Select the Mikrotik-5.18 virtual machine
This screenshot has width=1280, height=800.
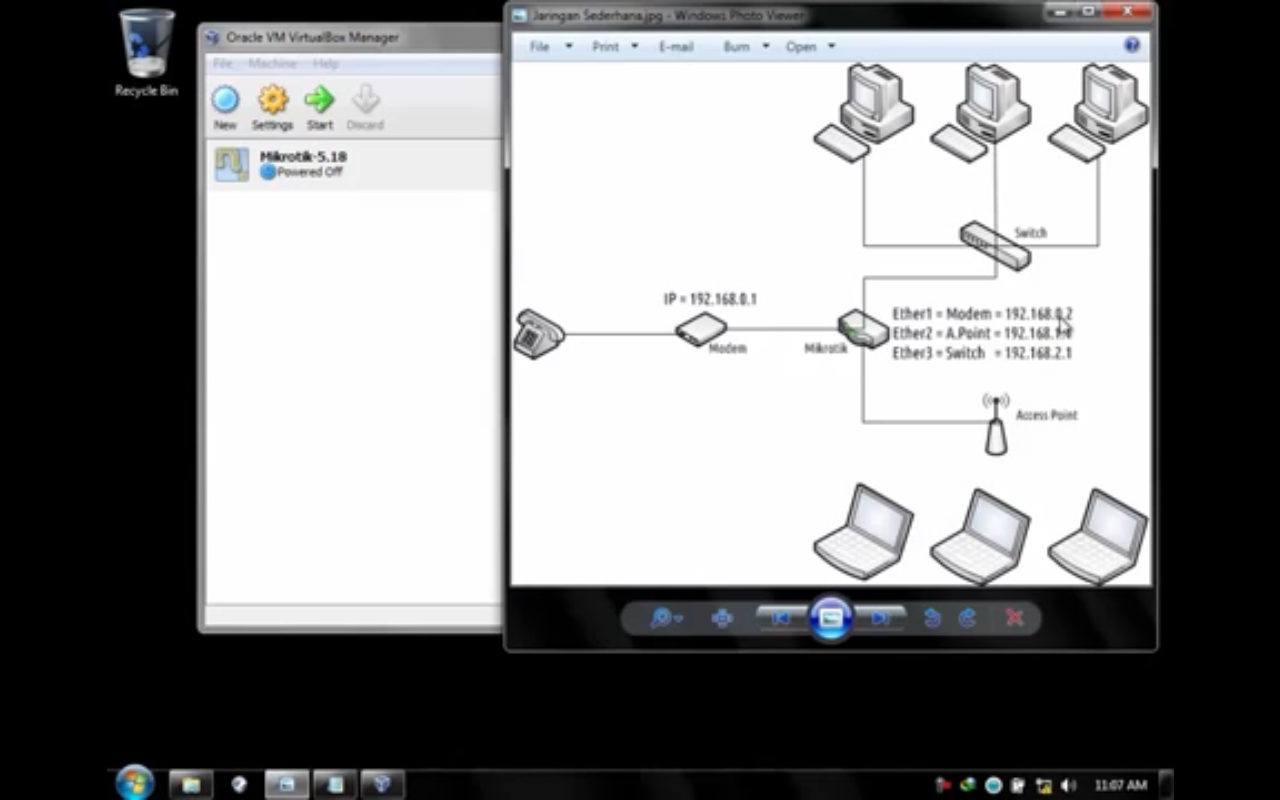(x=352, y=164)
